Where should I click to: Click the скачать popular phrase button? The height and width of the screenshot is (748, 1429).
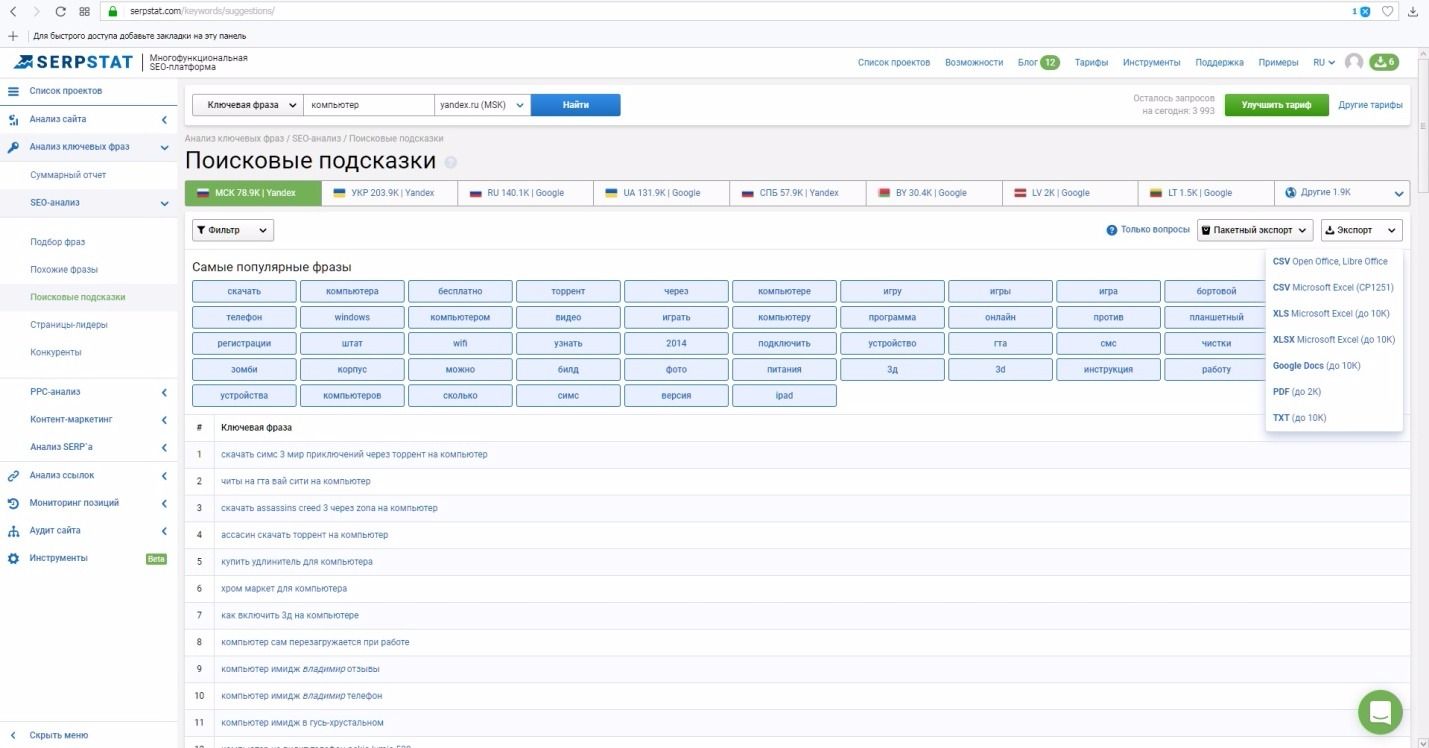244,291
